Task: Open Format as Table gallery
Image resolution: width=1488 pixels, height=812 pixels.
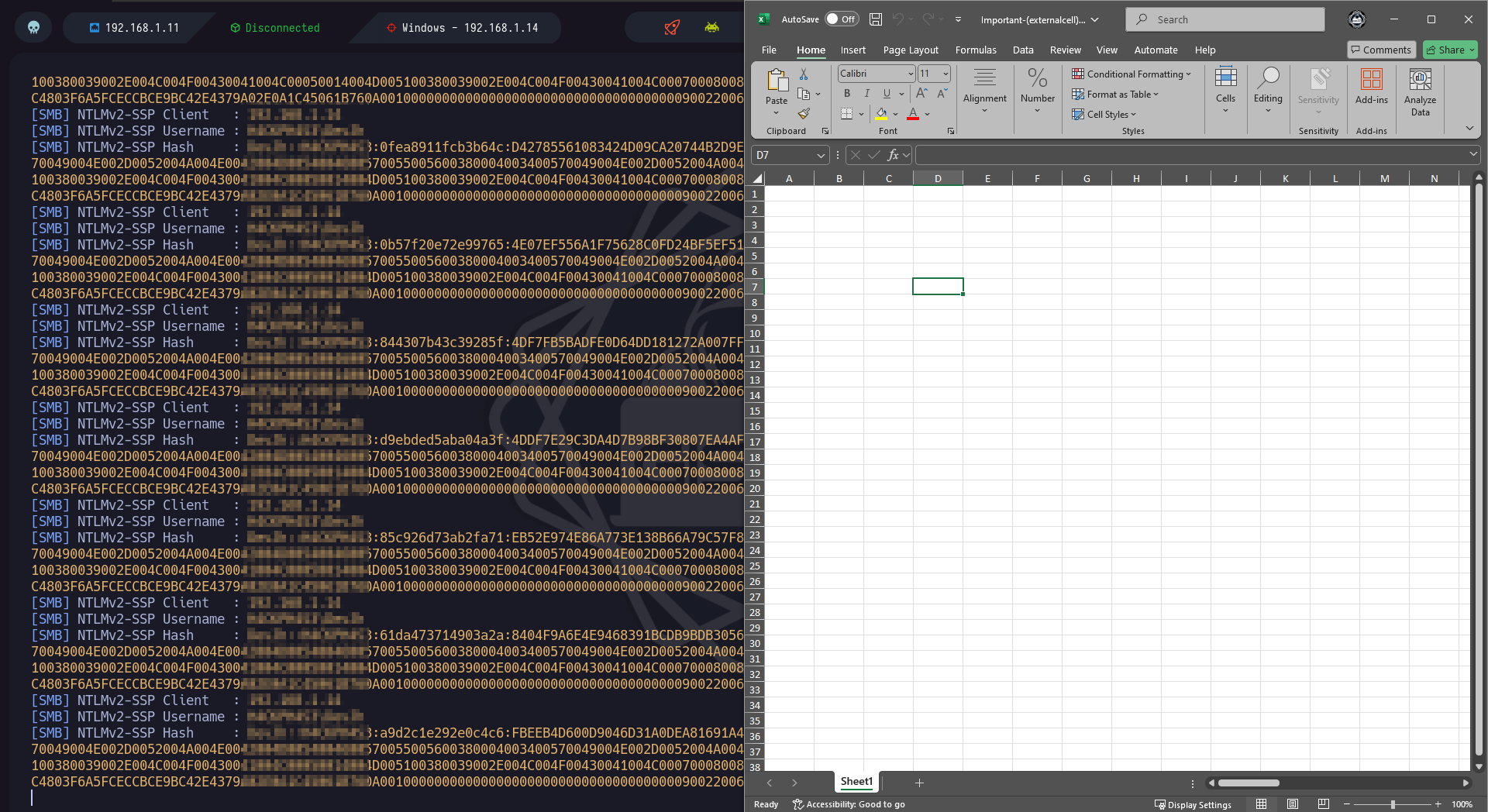Action: [1115, 95]
